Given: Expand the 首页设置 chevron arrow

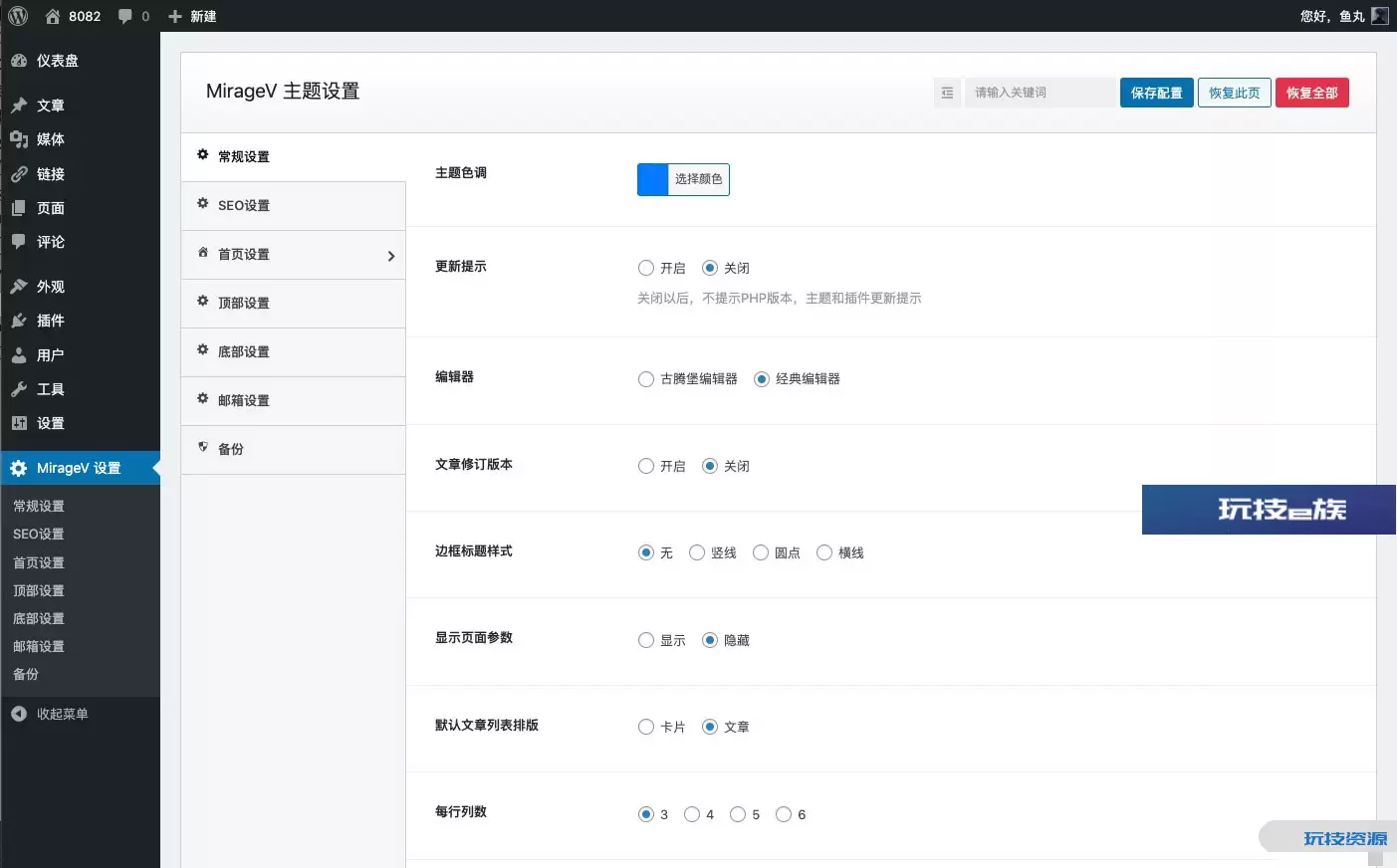Looking at the screenshot, I should pos(390,256).
